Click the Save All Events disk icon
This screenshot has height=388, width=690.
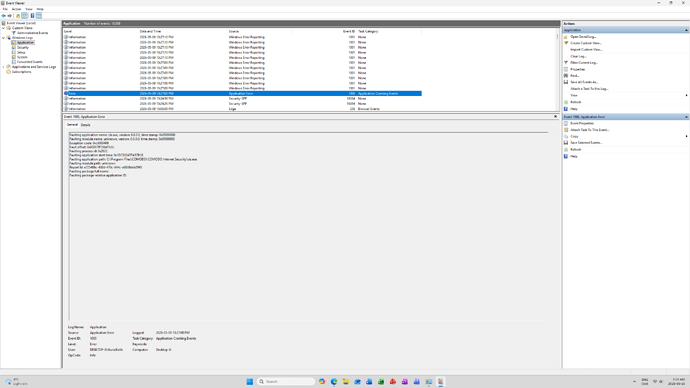pos(566,82)
